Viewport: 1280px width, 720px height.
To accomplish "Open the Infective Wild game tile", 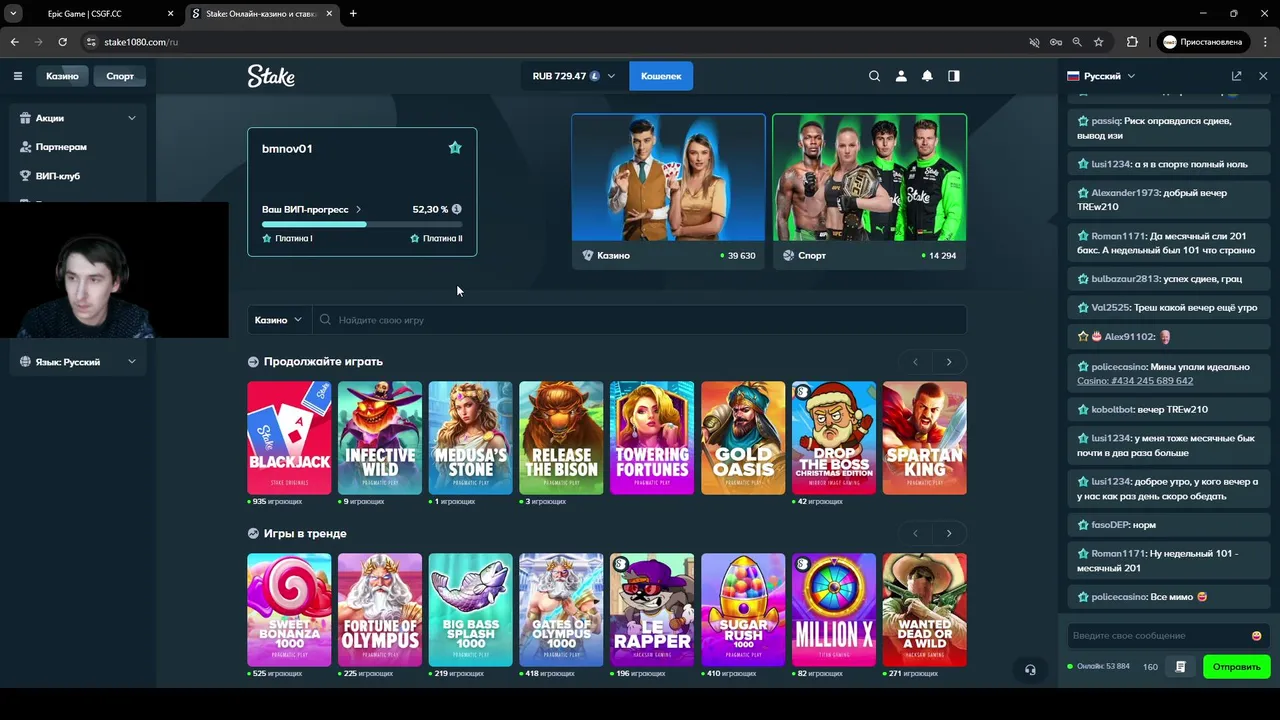I will [x=380, y=438].
